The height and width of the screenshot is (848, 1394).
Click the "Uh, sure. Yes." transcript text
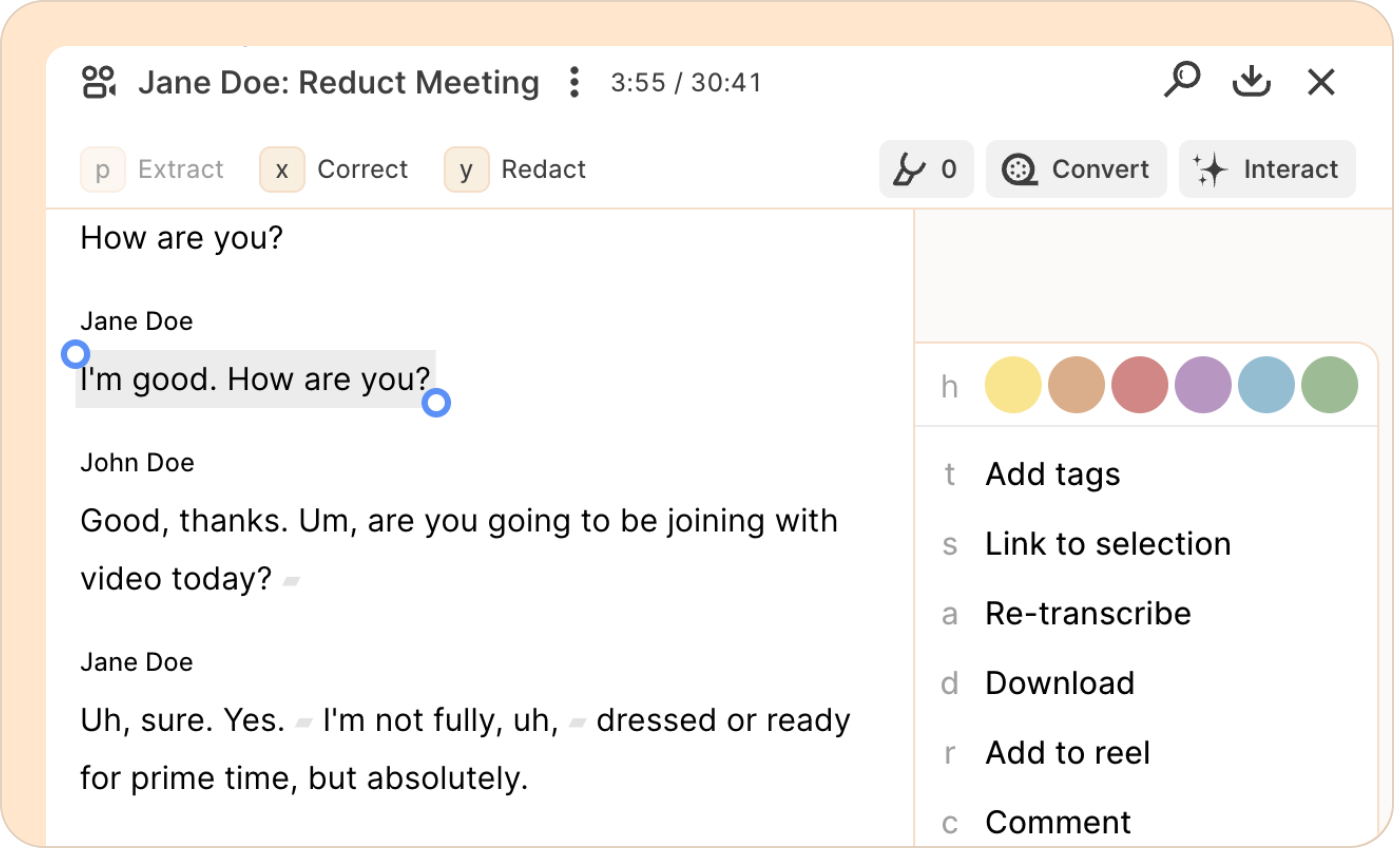click(183, 720)
